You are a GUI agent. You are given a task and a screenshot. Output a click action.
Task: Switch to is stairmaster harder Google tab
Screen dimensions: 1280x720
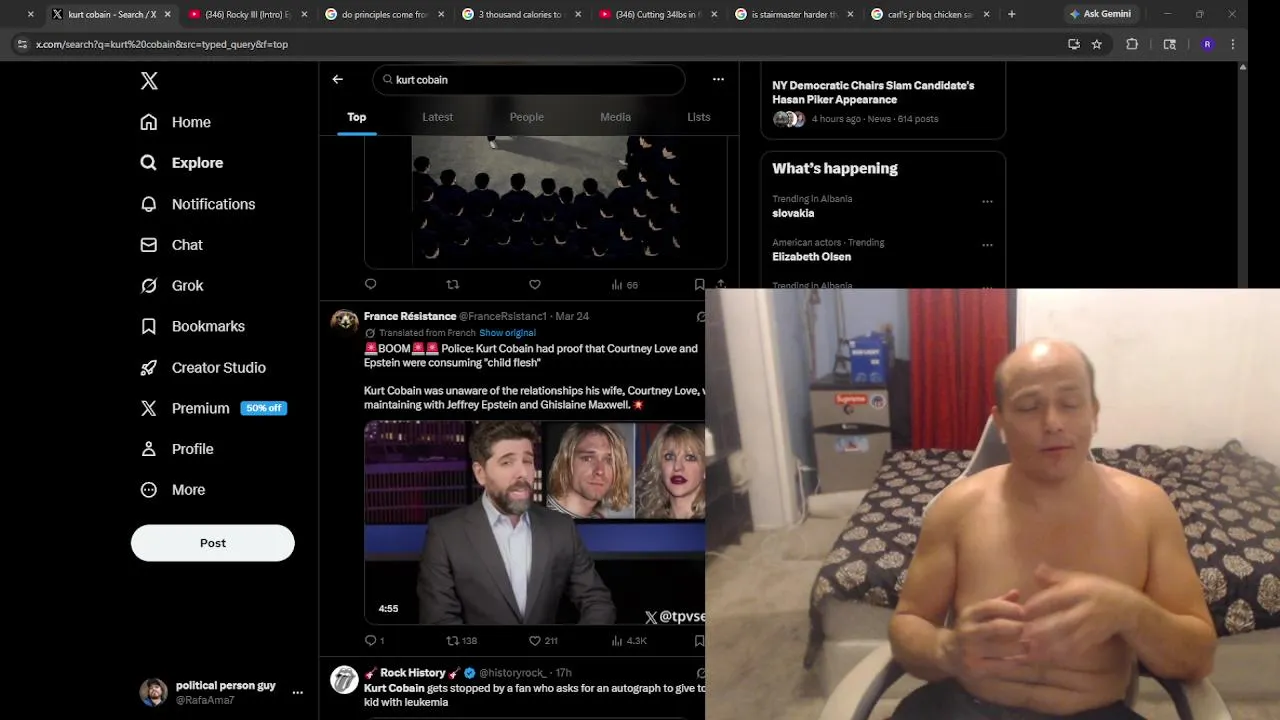click(x=795, y=14)
